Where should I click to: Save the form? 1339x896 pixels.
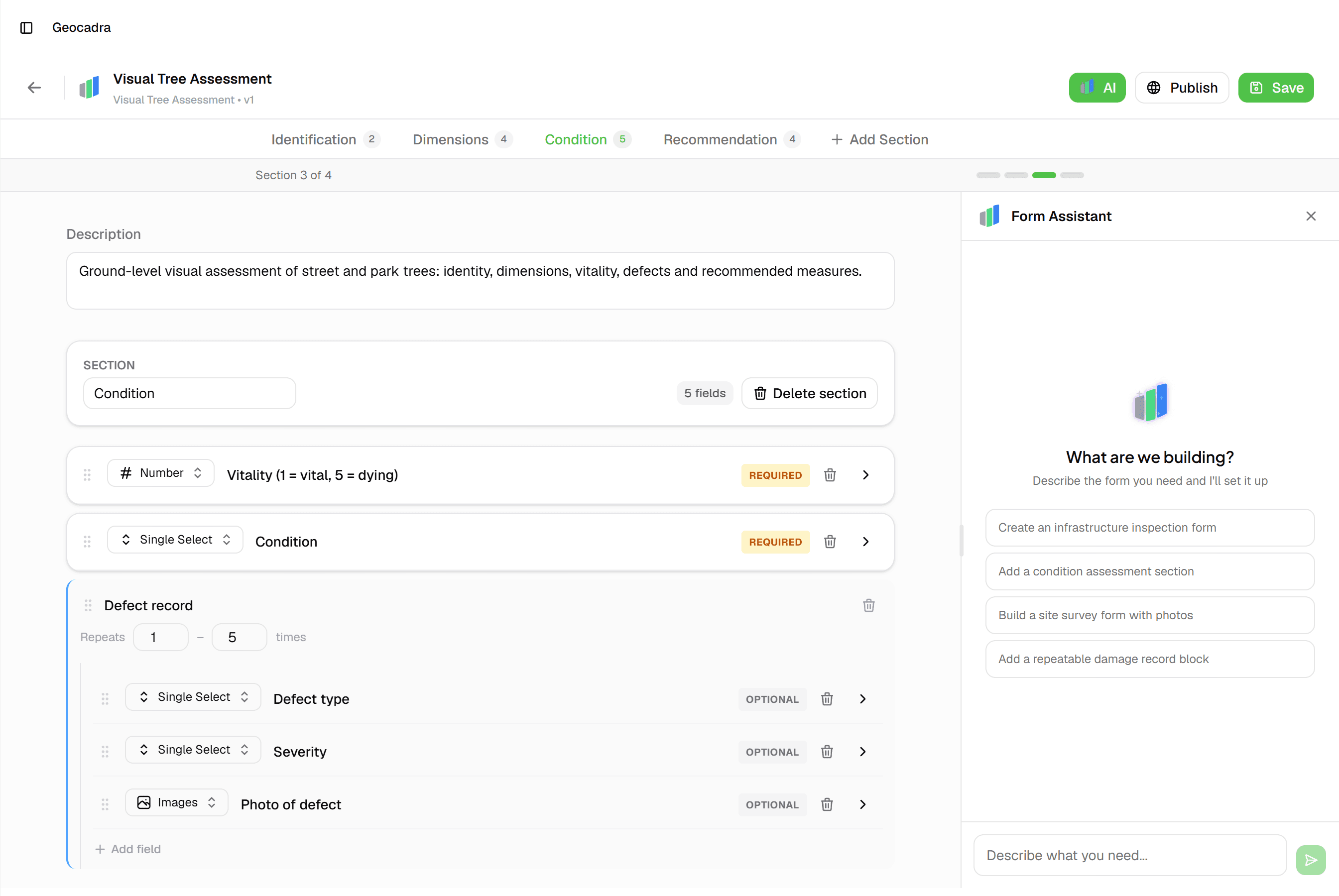point(1276,88)
